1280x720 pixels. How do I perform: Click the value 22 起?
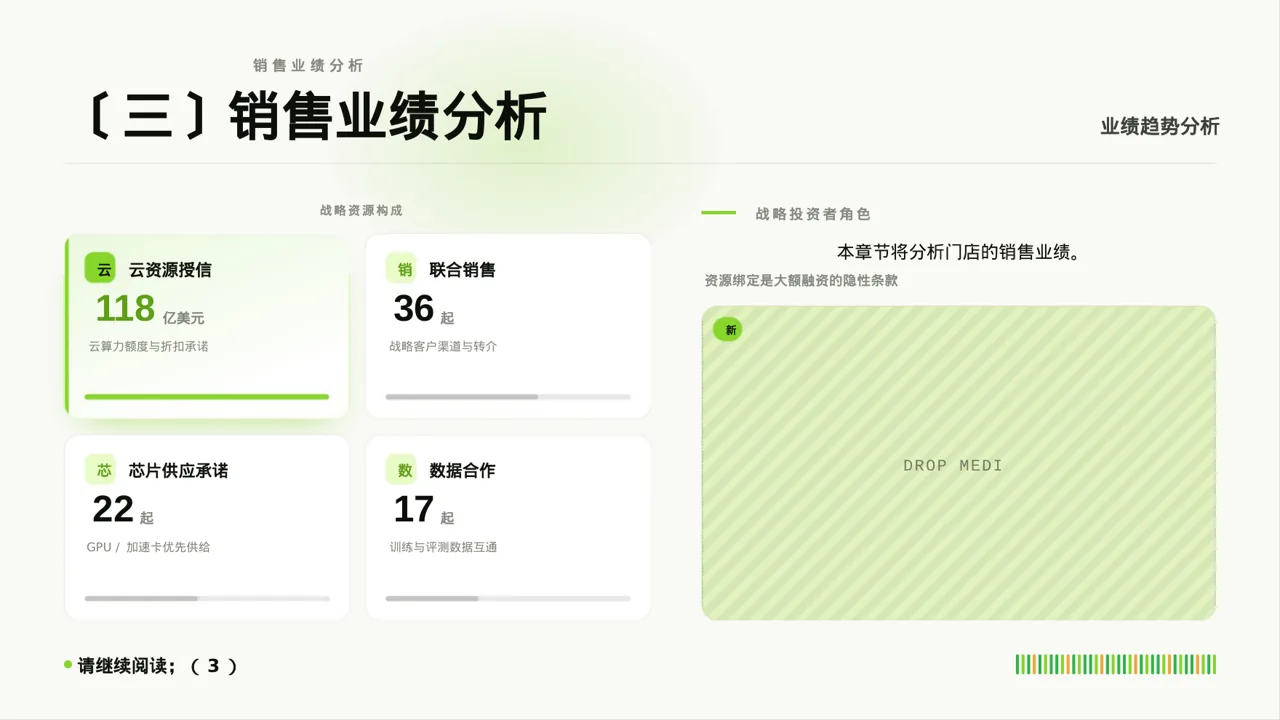coord(123,510)
